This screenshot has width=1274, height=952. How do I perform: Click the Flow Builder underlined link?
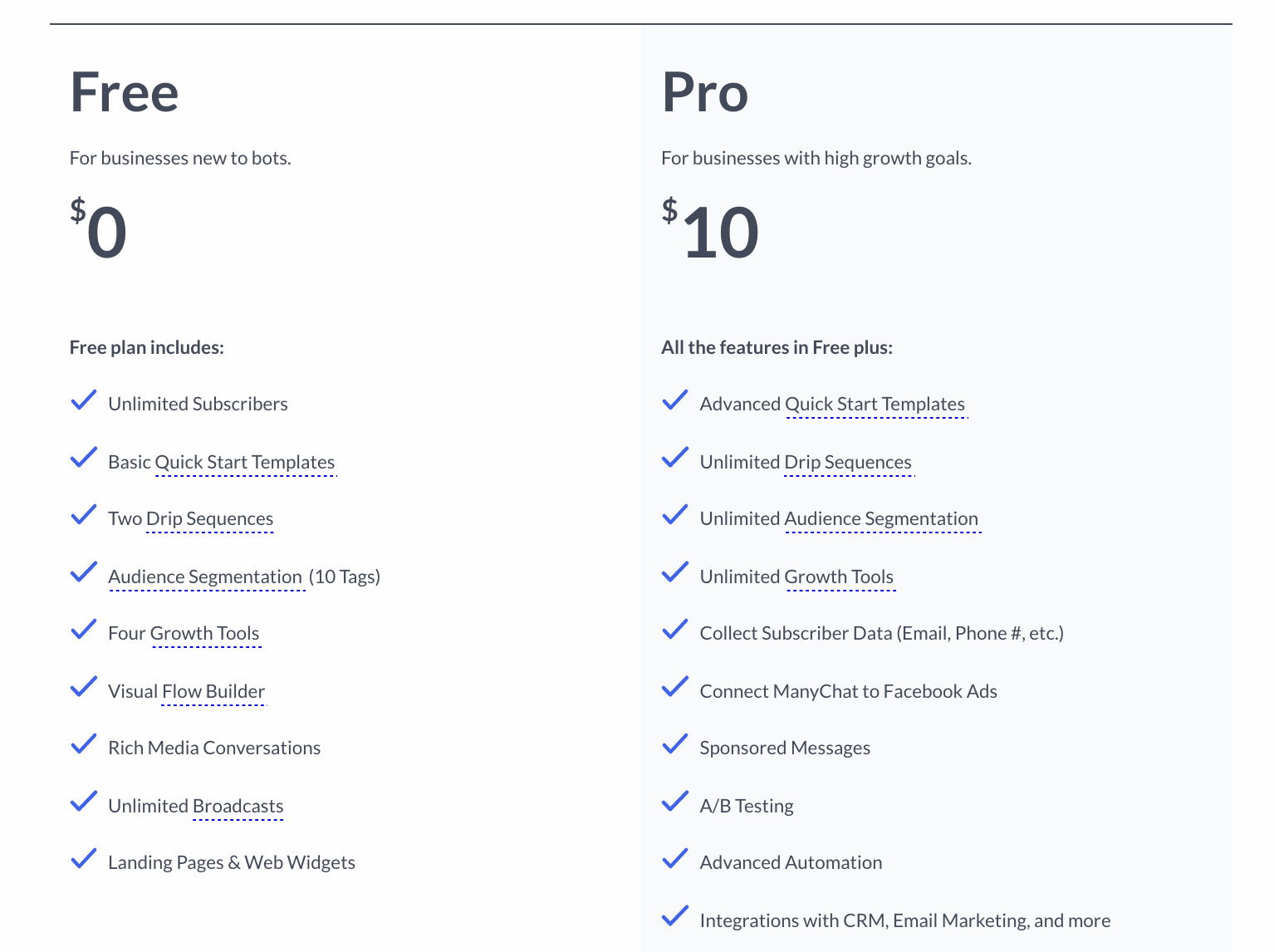(213, 692)
